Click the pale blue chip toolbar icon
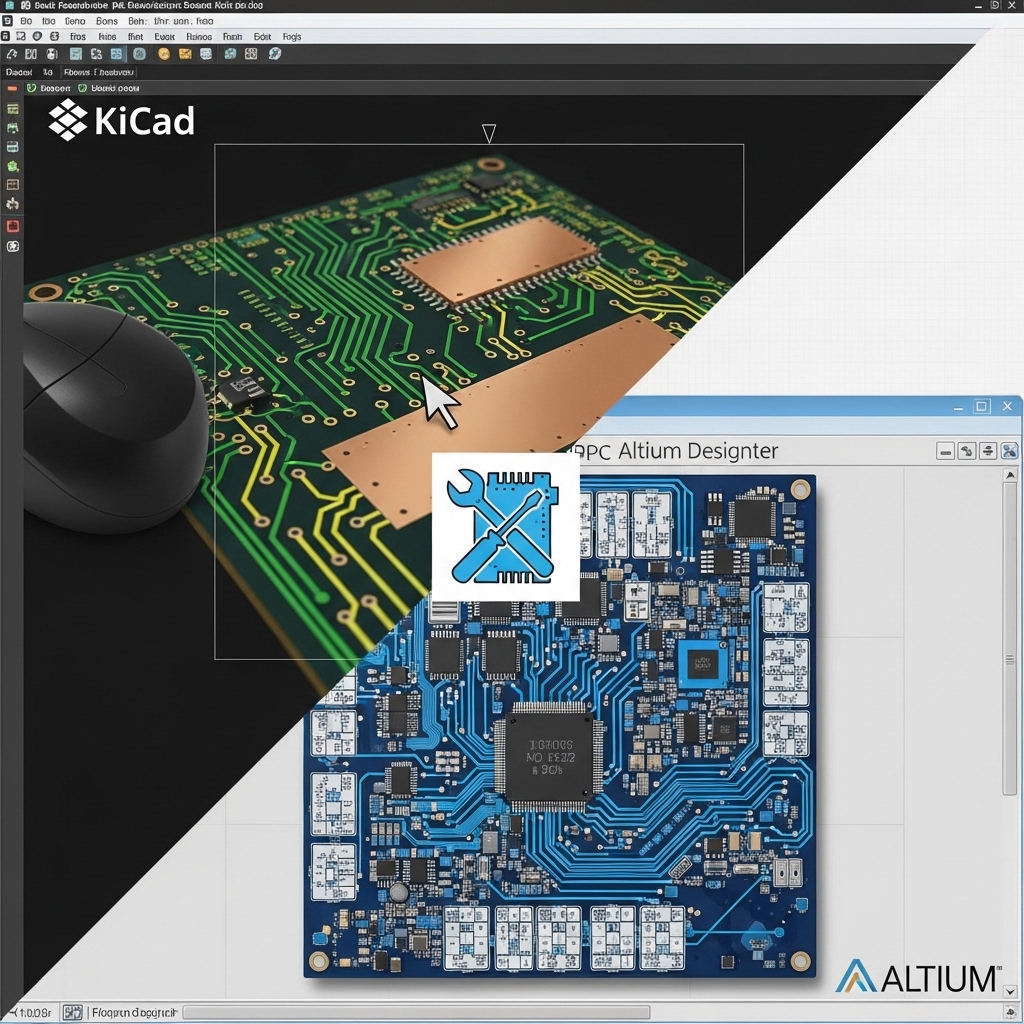The image size is (1024, 1024). (x=206, y=54)
